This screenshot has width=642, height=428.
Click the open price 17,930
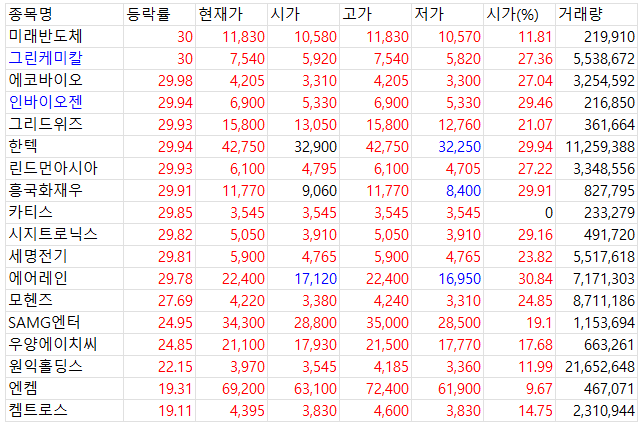point(315,345)
